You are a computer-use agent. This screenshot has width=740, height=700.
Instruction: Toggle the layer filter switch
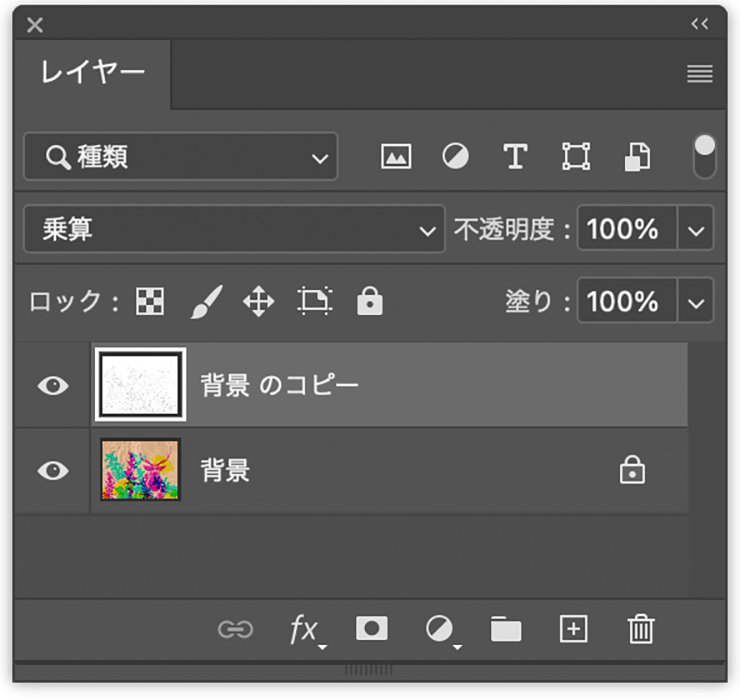(705, 157)
